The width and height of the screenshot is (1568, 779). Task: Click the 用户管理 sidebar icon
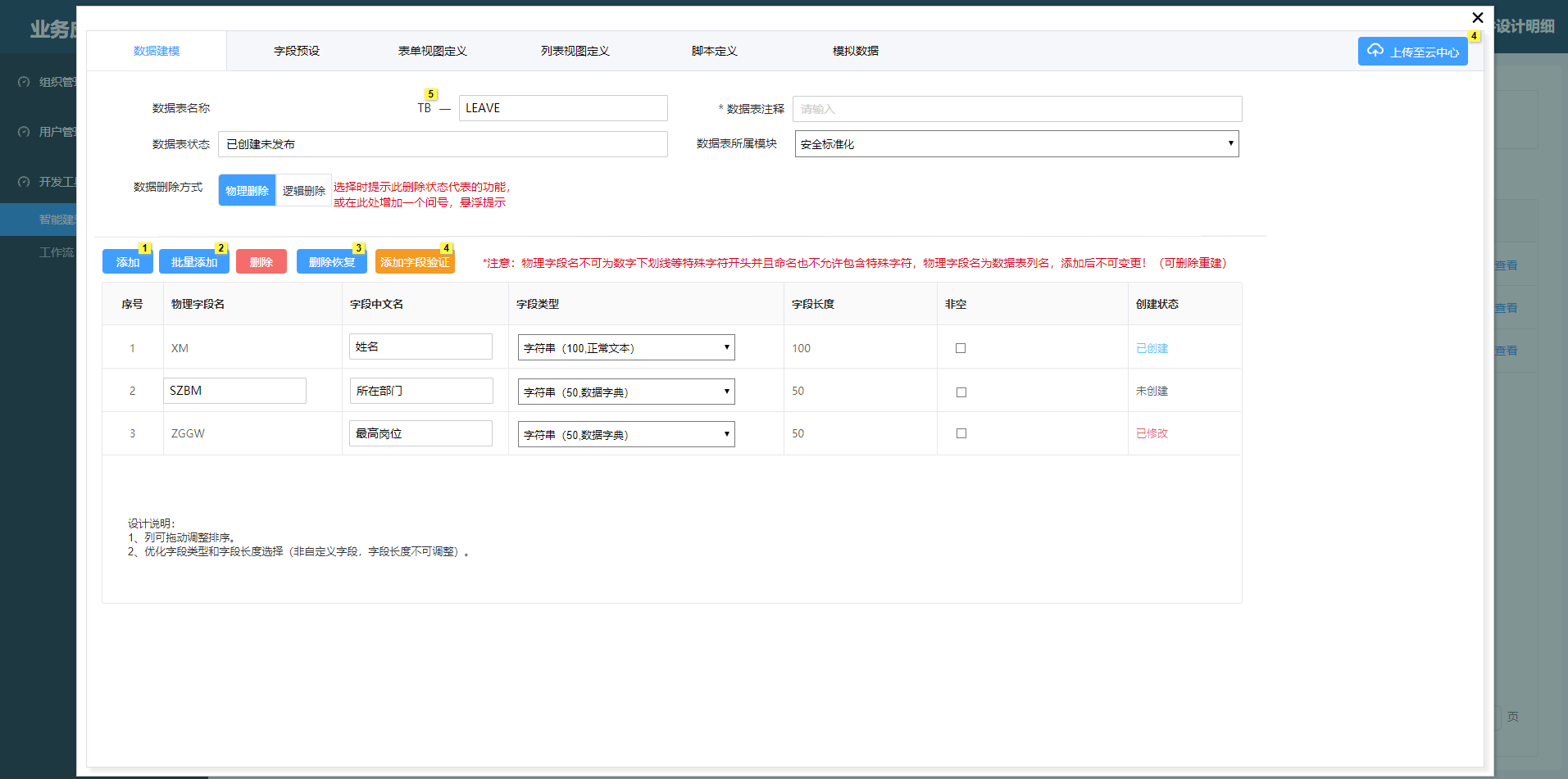[24, 132]
